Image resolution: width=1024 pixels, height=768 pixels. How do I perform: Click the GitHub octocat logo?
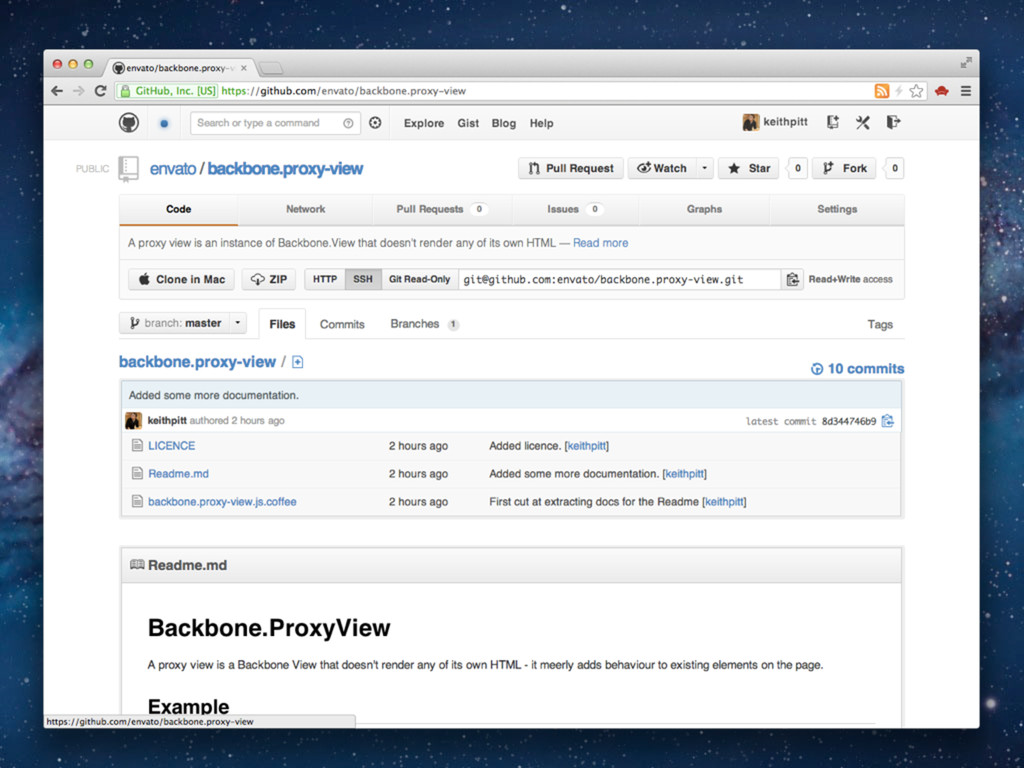pos(129,123)
